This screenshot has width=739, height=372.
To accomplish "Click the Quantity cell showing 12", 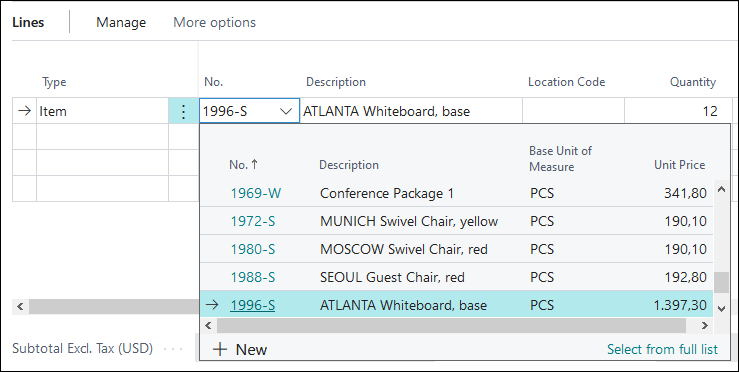I will click(678, 111).
